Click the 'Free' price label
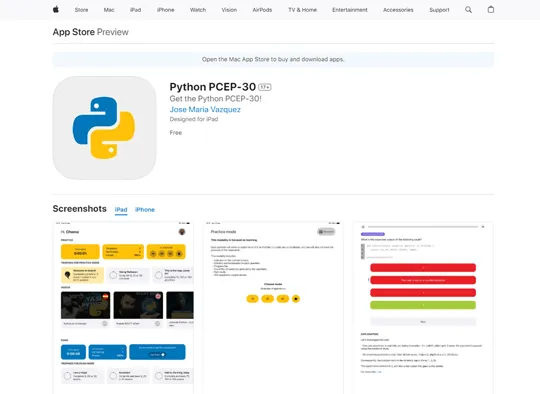Image resolution: width=540 pixels, height=394 pixels. coord(176,133)
